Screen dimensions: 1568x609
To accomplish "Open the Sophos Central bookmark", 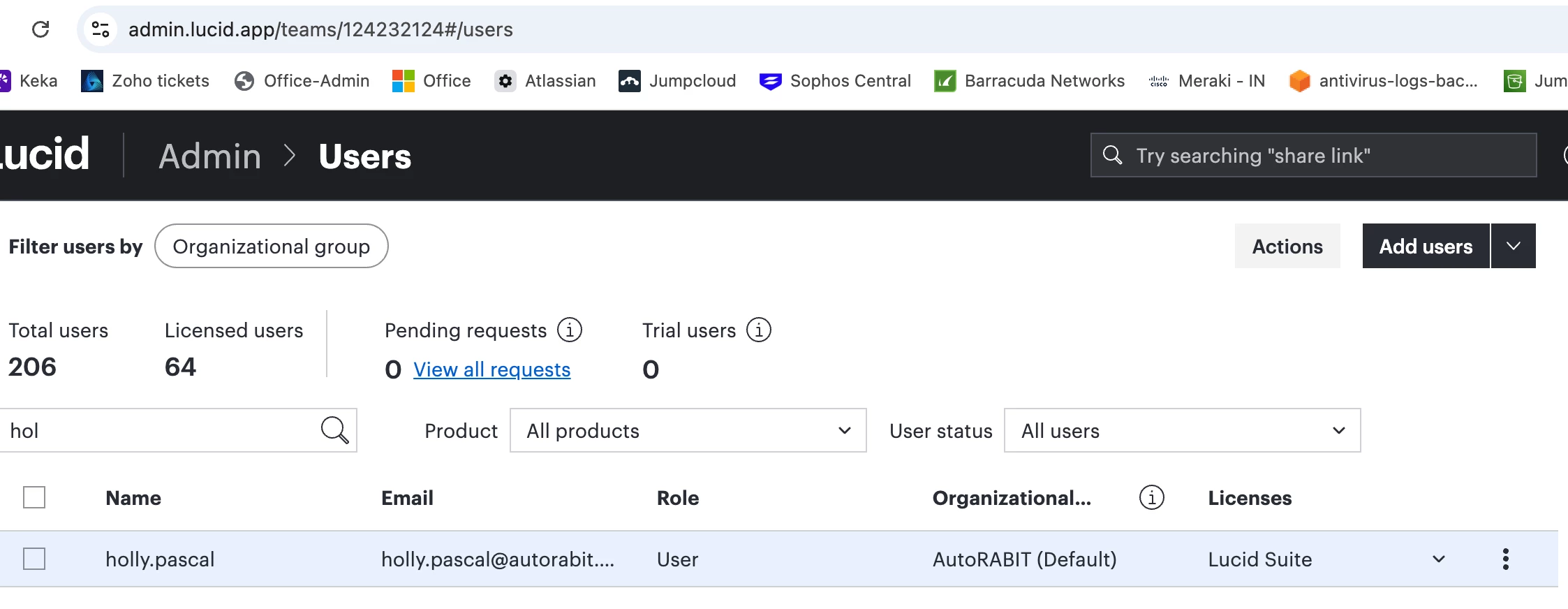I will point(835,81).
